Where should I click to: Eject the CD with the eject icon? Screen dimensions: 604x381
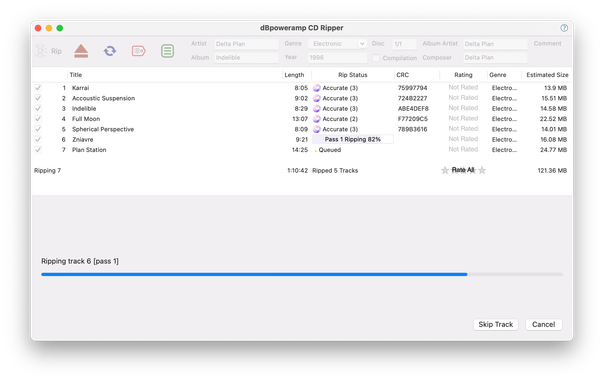coord(81,51)
